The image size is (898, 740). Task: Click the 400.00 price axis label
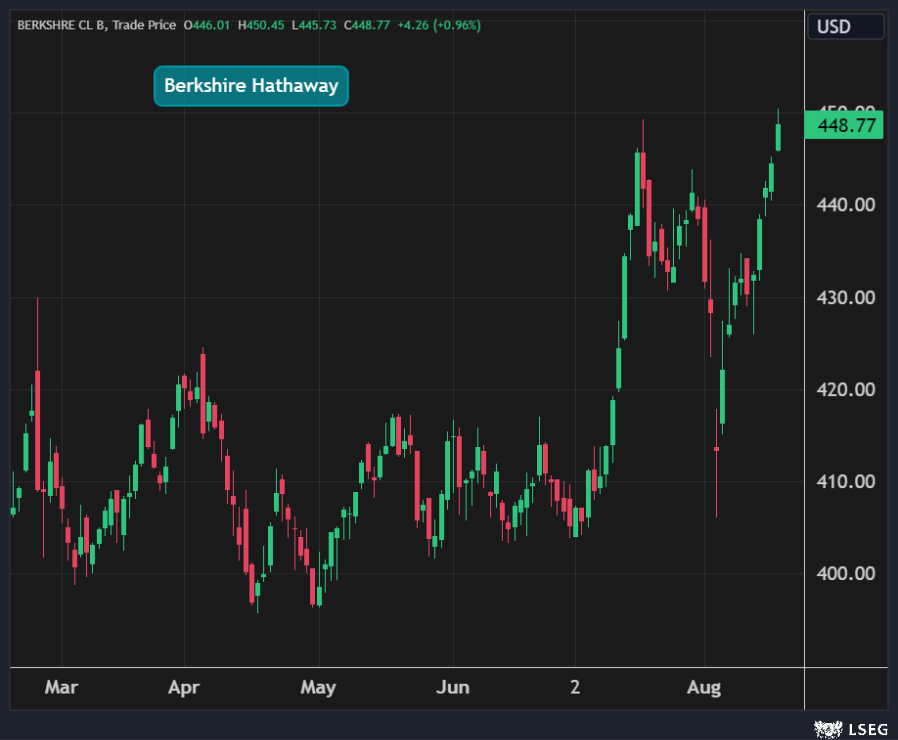click(846, 574)
